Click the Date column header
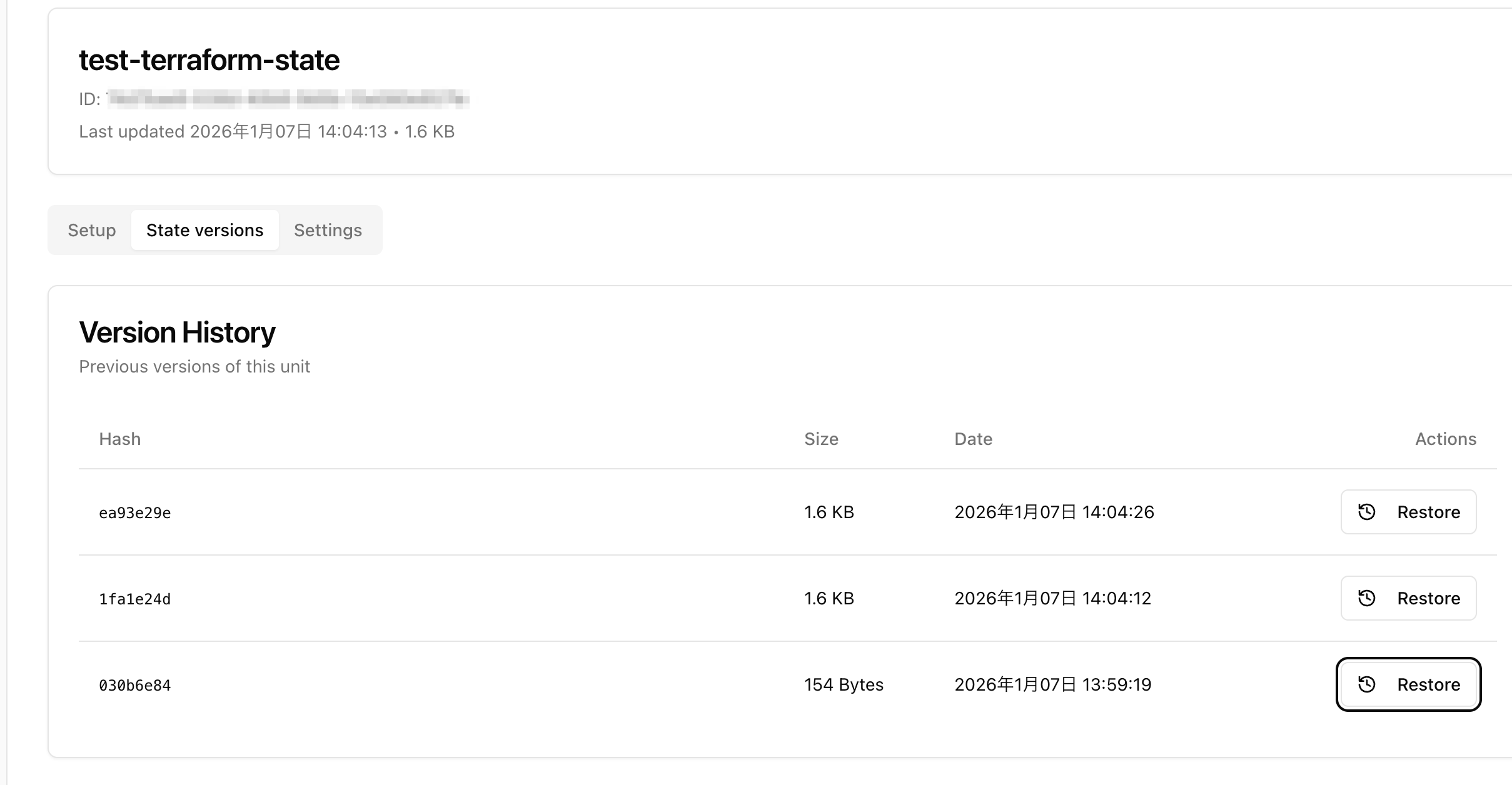 pyautogui.click(x=973, y=439)
